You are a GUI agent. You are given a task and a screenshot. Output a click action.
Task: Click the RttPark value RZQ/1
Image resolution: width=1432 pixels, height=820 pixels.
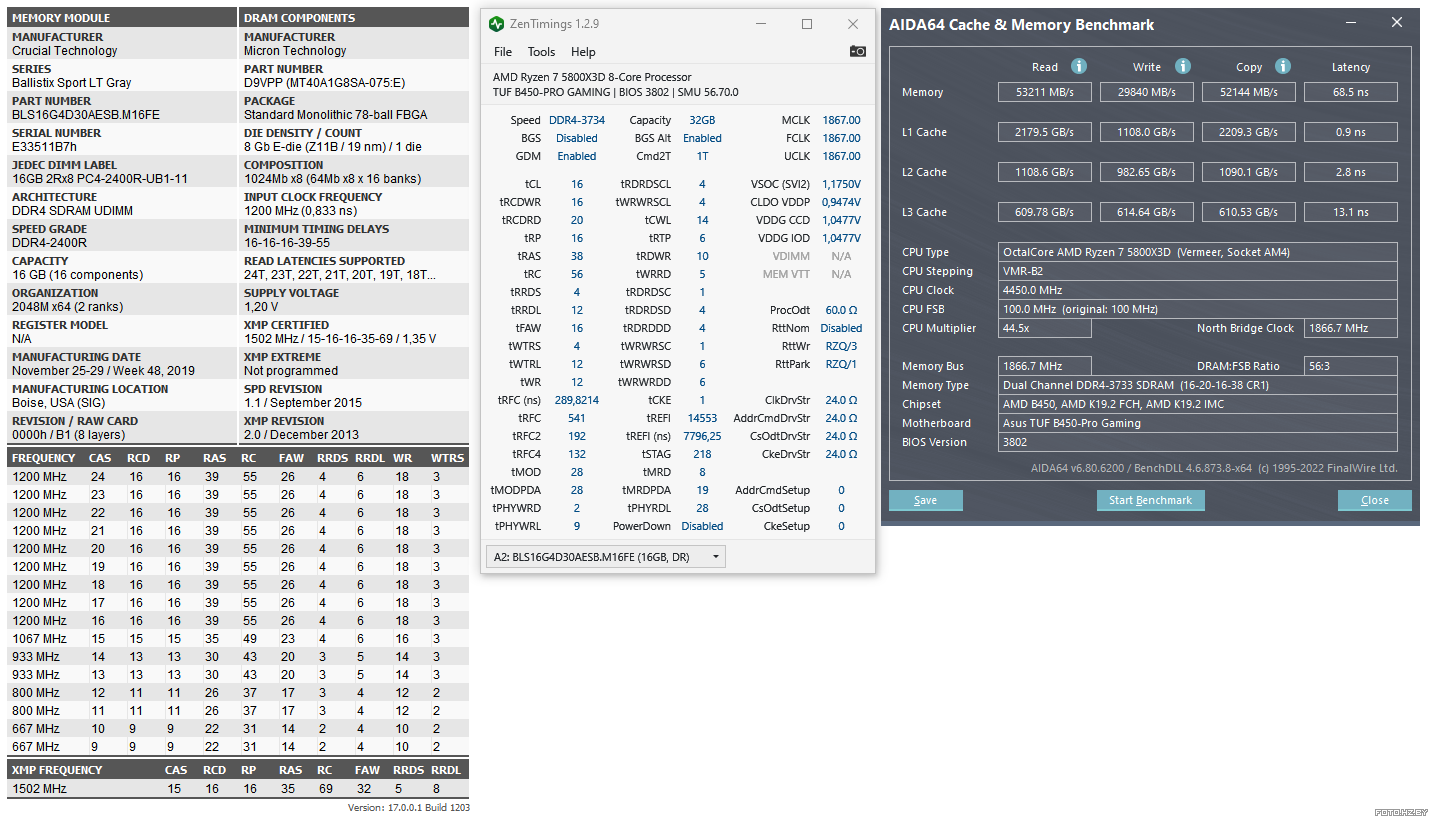tap(841, 364)
